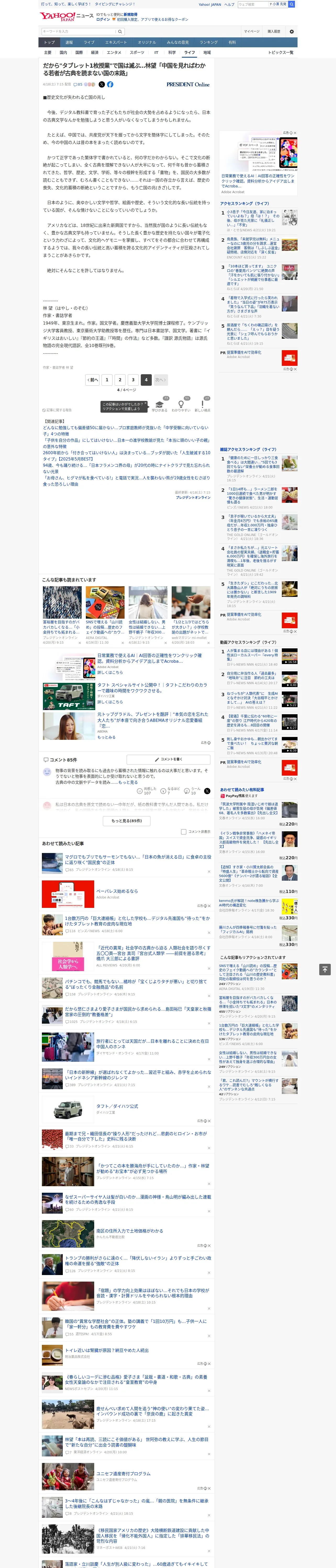Select the スポーツ category
The image size is (336, 1568).
pyautogui.click(x=137, y=52)
